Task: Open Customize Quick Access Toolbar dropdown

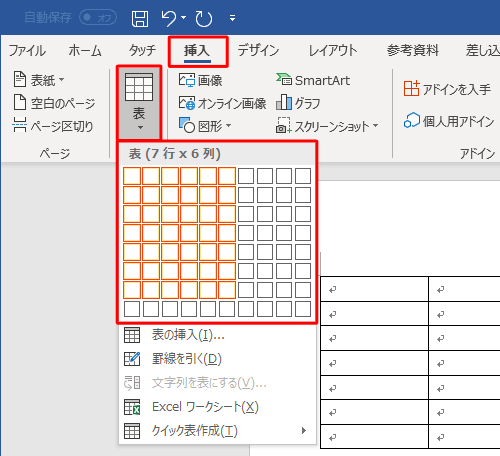Action: click(232, 18)
